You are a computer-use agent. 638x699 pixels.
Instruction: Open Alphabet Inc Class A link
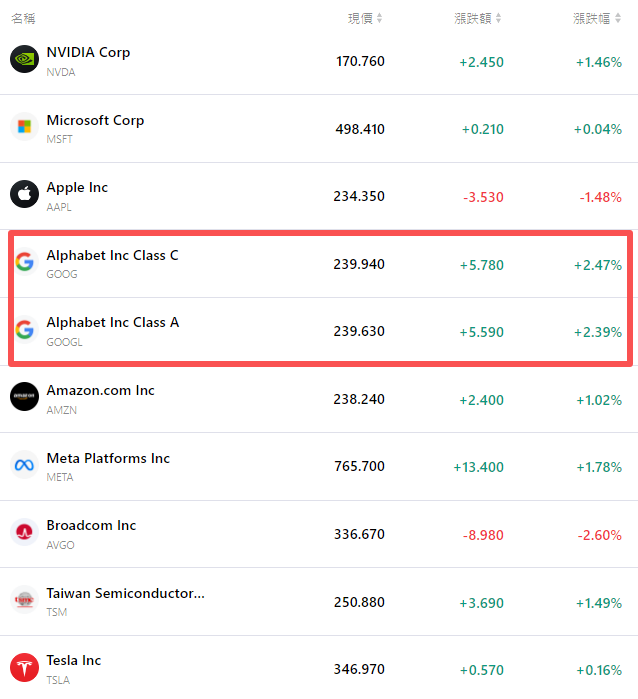112,322
